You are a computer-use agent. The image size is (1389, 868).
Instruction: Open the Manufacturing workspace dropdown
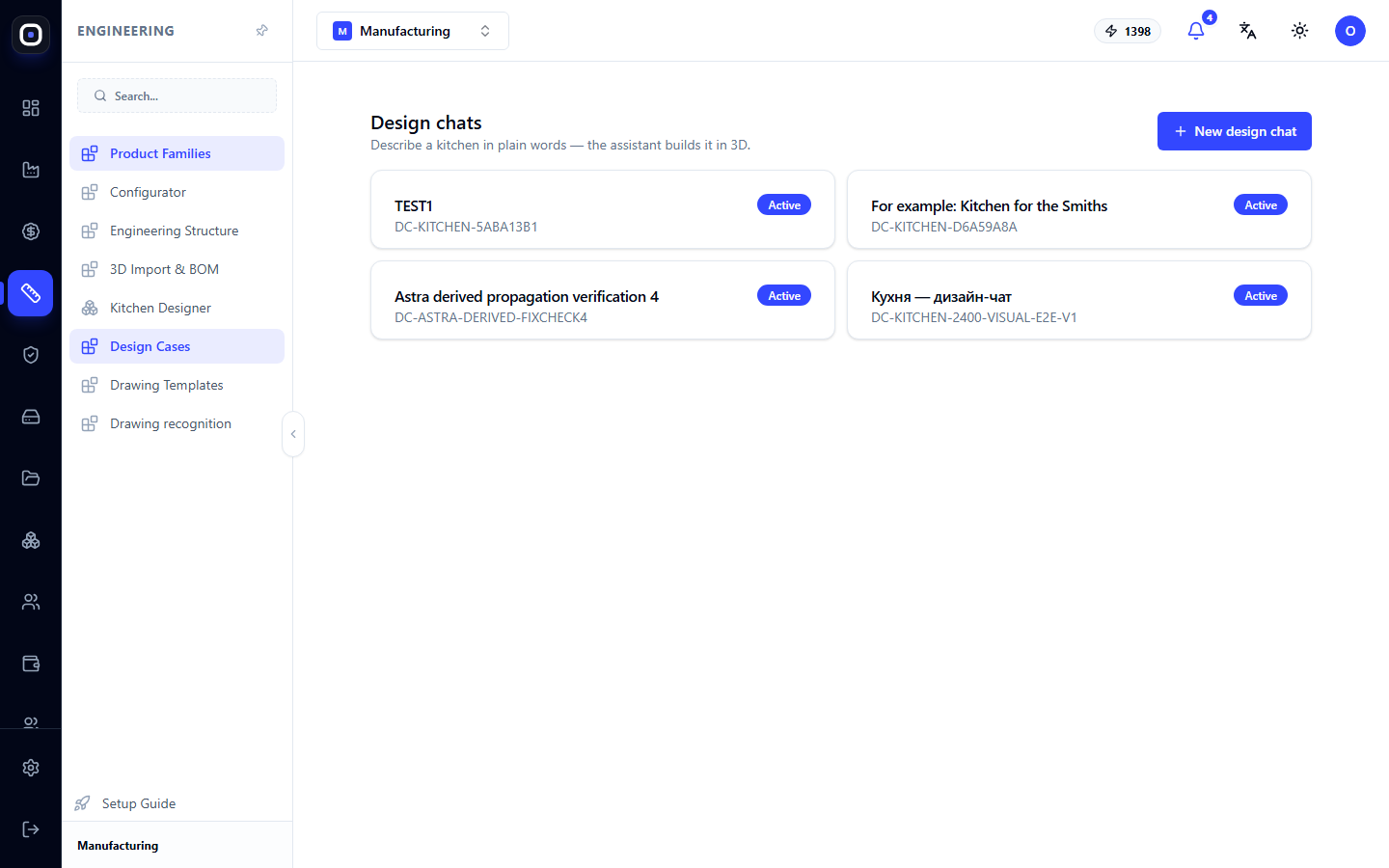[x=413, y=31]
